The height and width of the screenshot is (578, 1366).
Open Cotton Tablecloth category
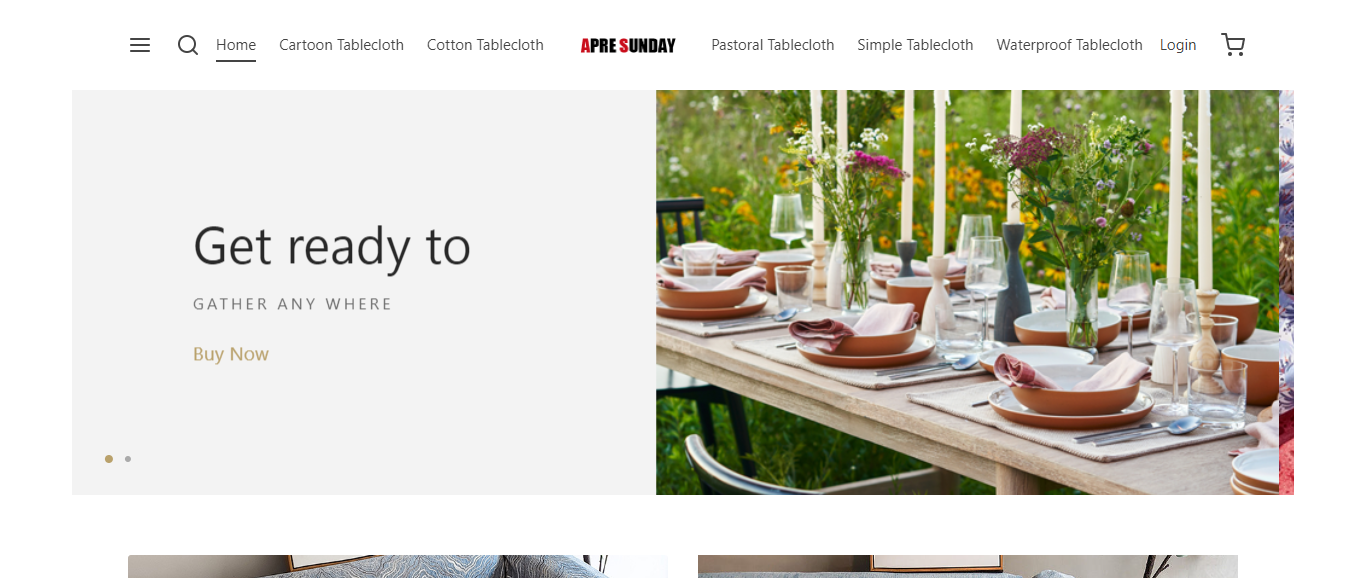coord(485,45)
